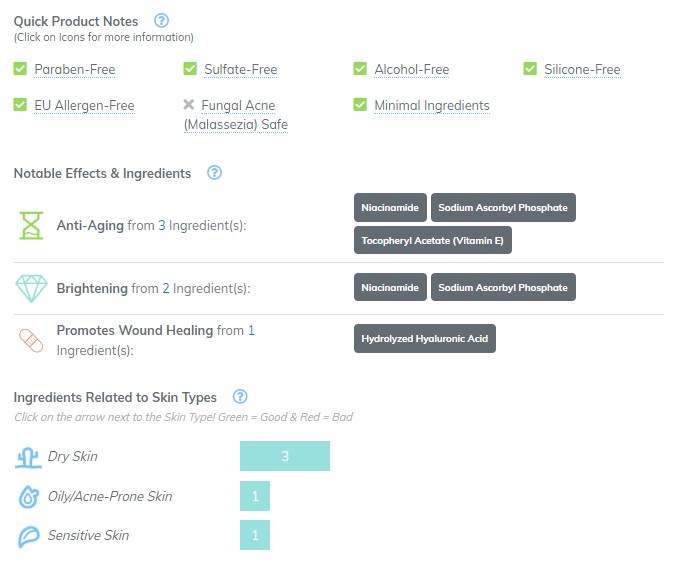
Task: Click the Notable Effects & Ingredients help icon
Action: pos(214,172)
